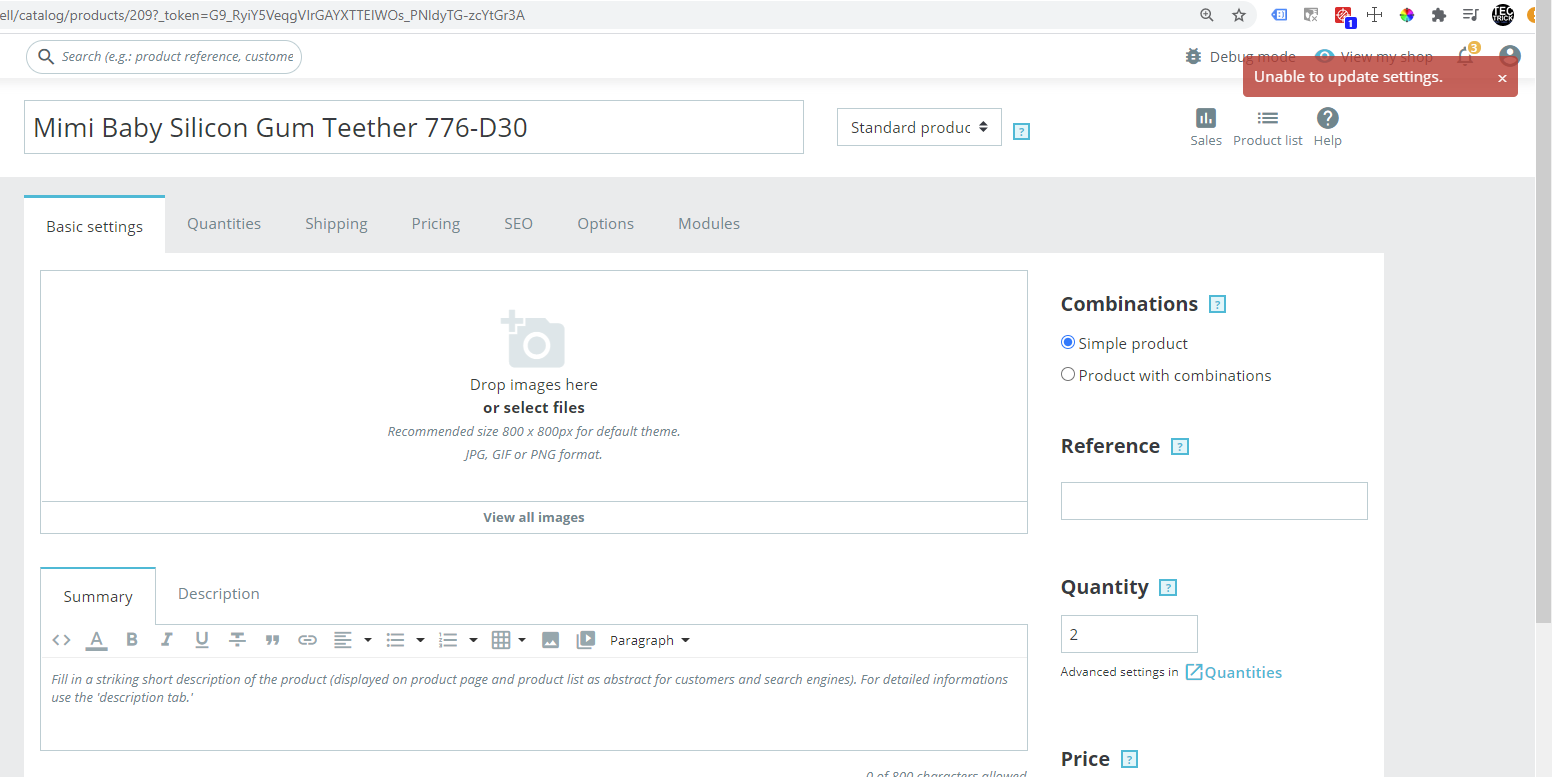Screen dimensions: 1552x777
Task: Toggle underline formatting in summary editor
Action: [x=202, y=640]
